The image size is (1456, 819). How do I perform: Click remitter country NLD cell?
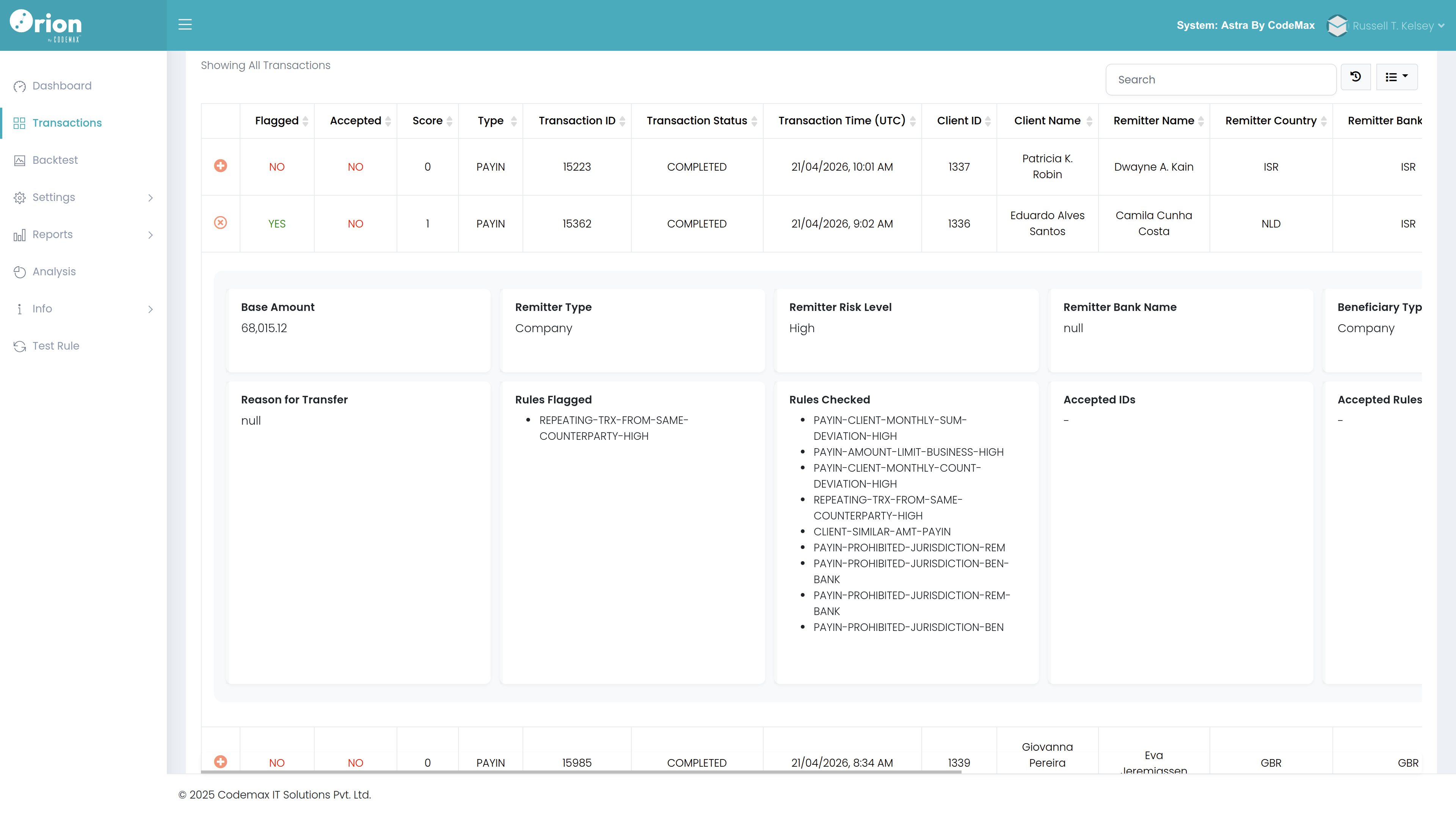tap(1271, 224)
